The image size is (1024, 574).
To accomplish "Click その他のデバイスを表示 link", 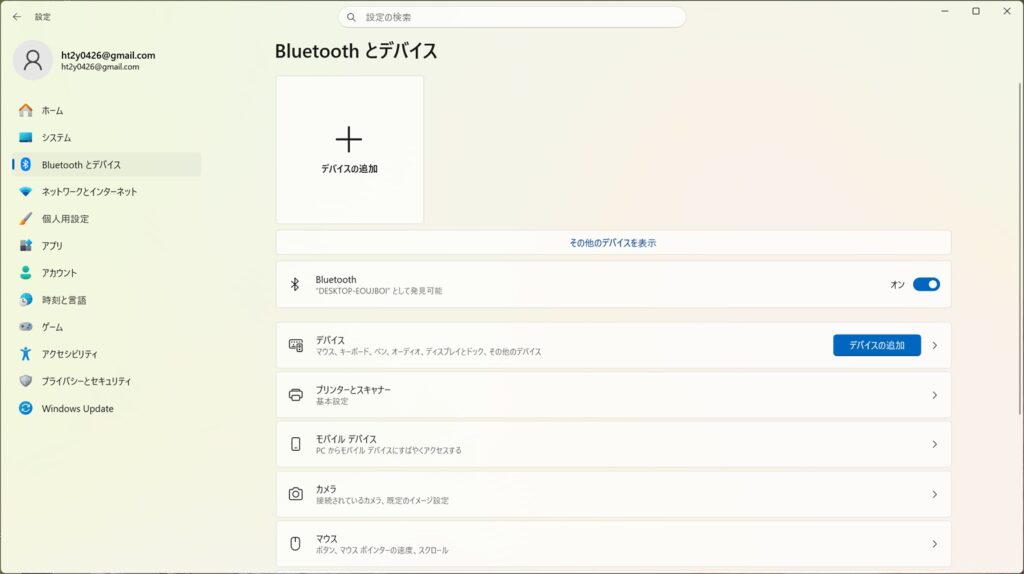I will [x=613, y=243].
